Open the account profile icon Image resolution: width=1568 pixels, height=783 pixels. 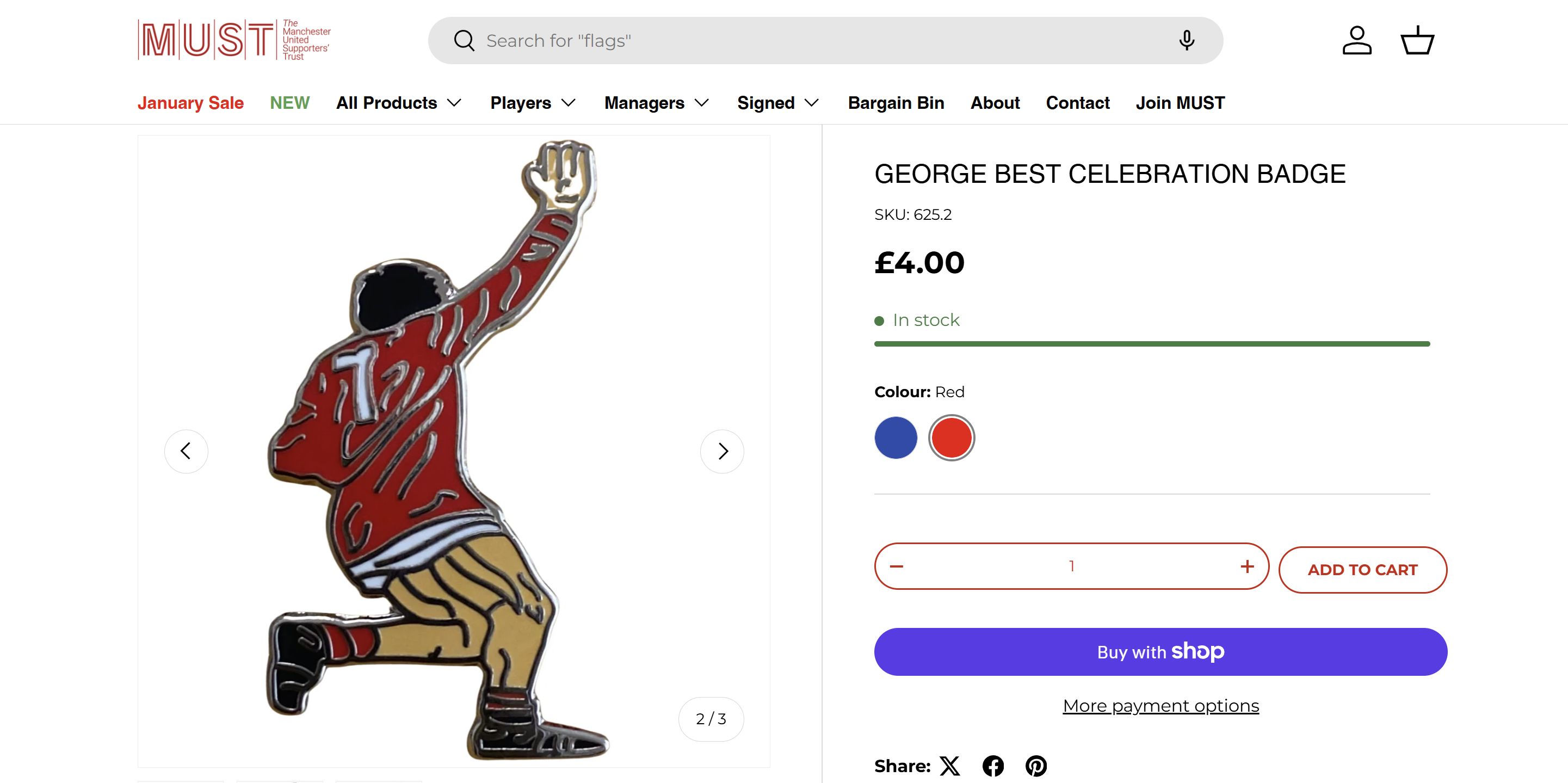pyautogui.click(x=1357, y=41)
